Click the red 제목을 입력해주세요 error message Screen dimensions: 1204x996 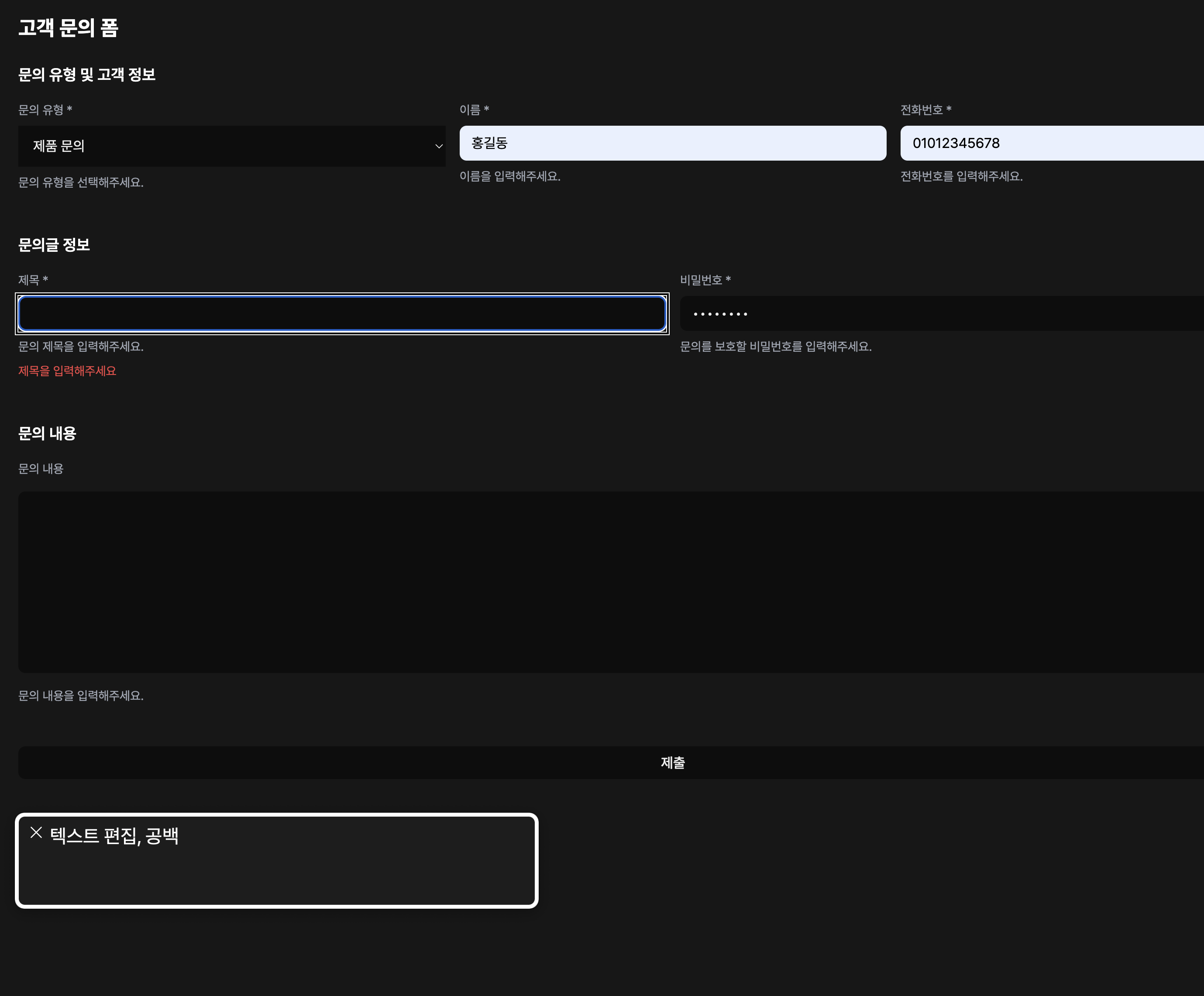click(x=67, y=371)
